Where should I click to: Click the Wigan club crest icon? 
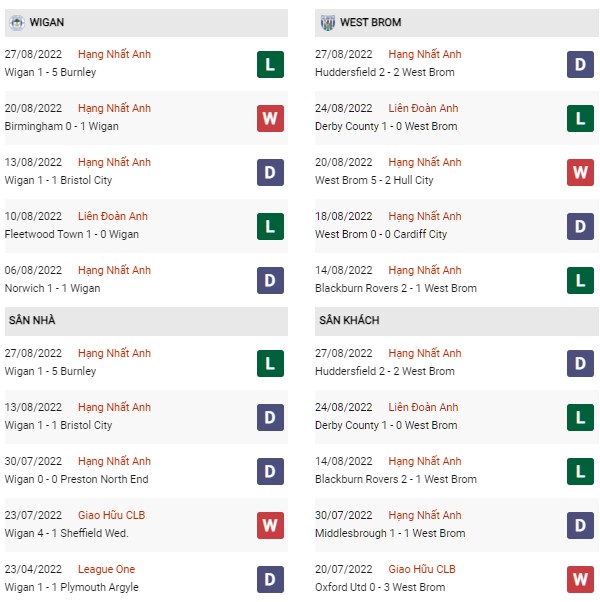17,23
